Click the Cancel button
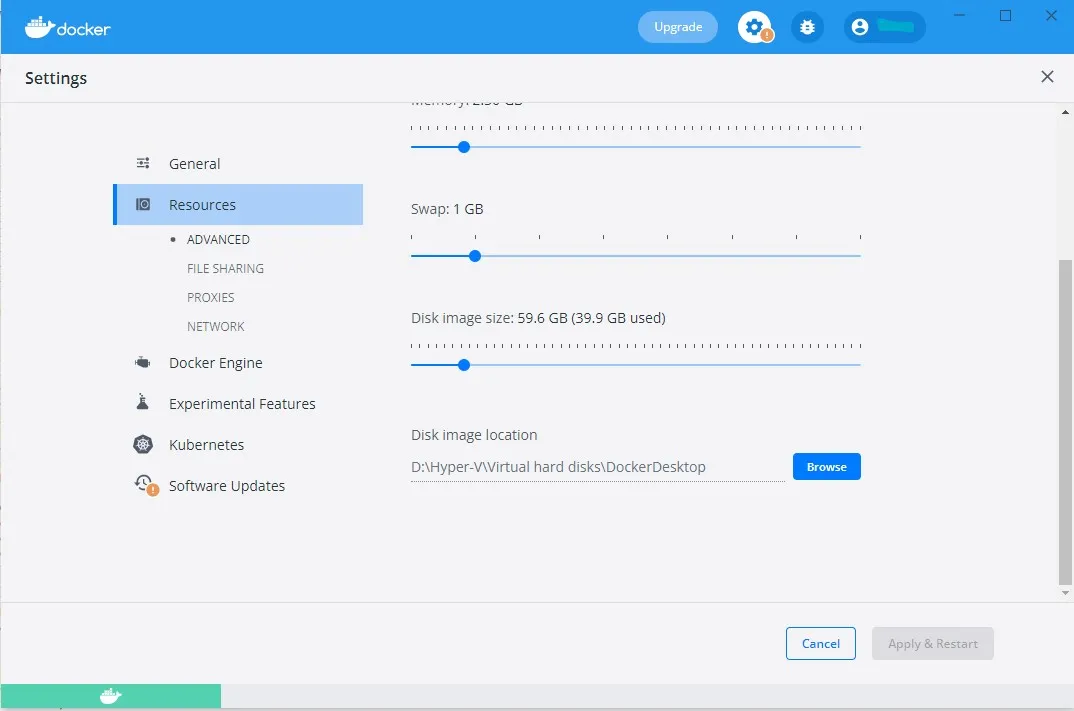The width and height of the screenshot is (1074, 711). (x=821, y=643)
